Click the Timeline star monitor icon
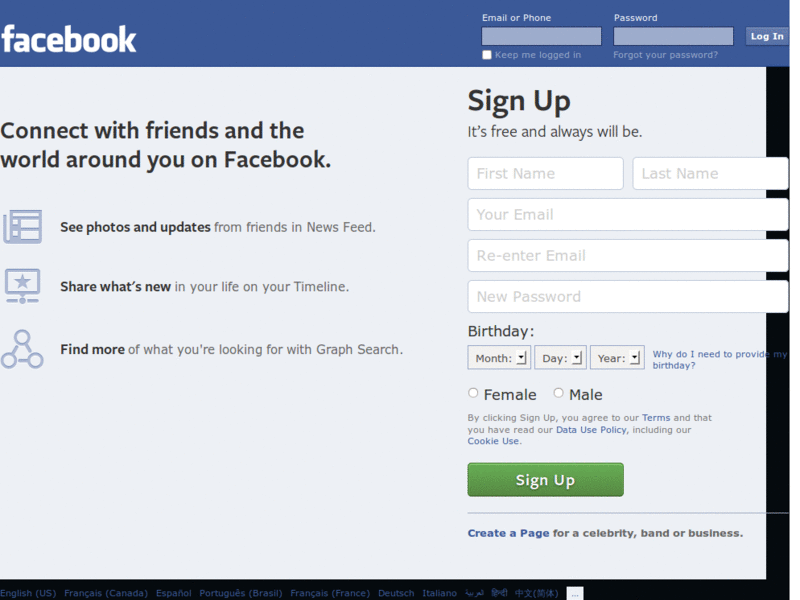This screenshot has width=800, height=600. click(22, 286)
